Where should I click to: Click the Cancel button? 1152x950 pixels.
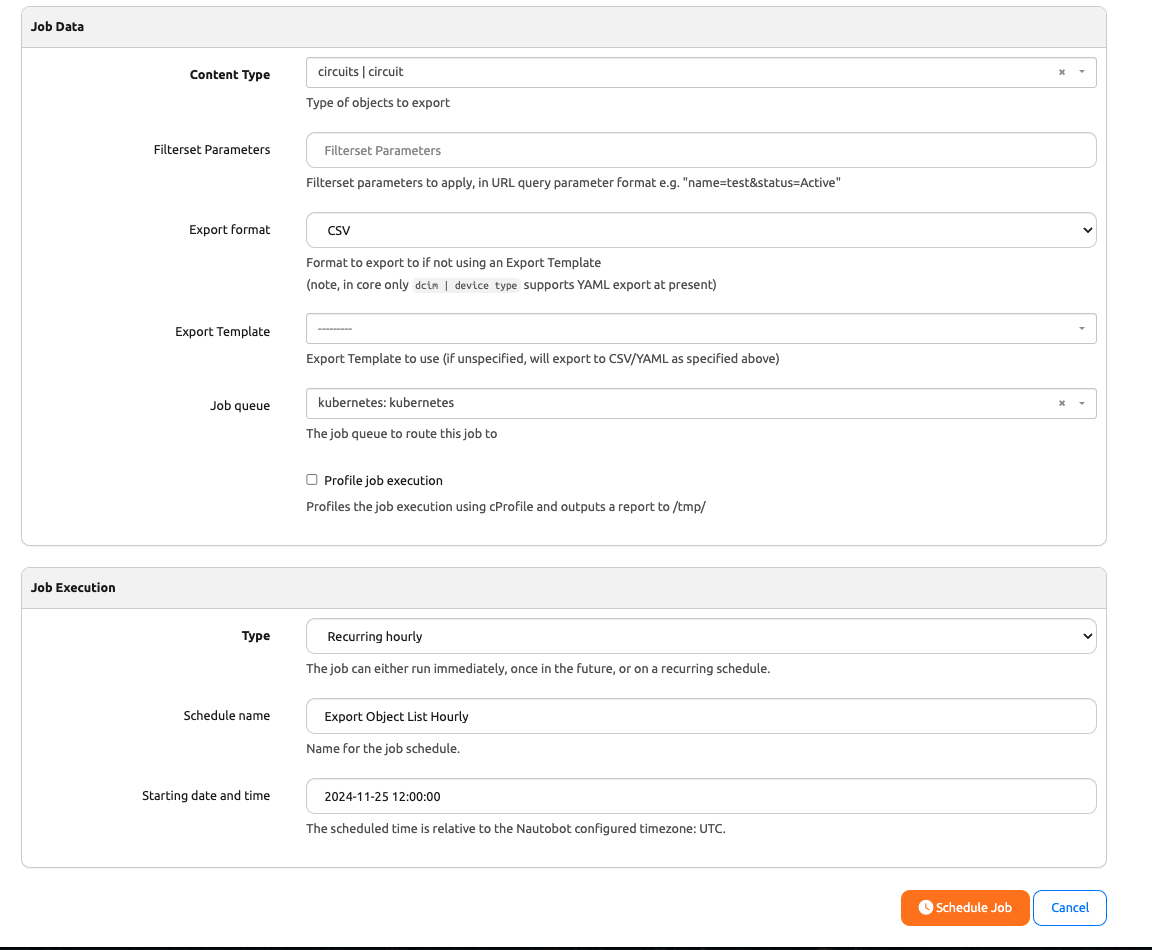tap(1069, 907)
